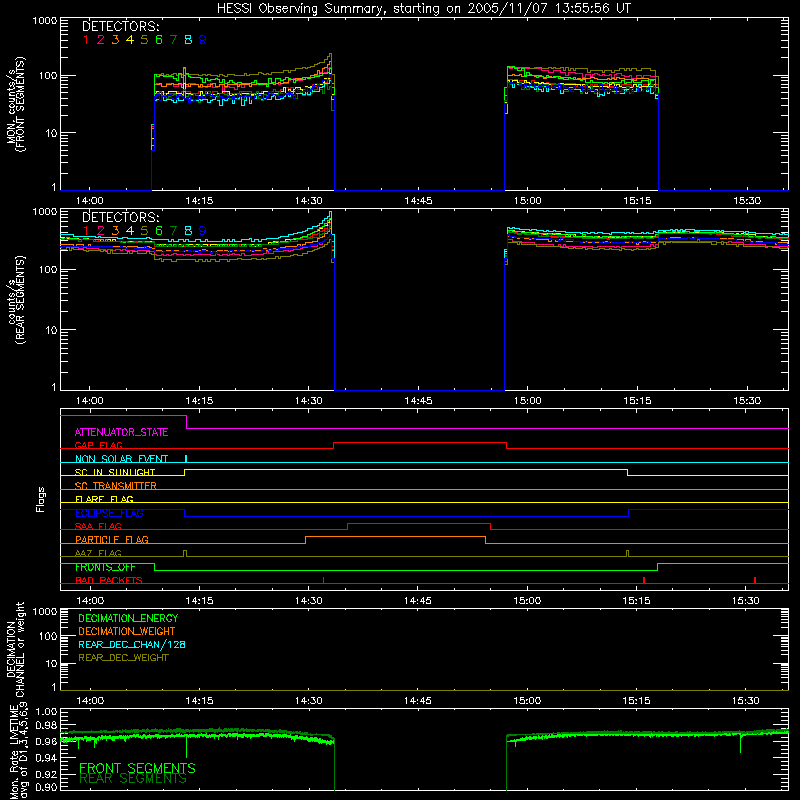Image resolution: width=800 pixels, height=800 pixels.
Task: Click the raised SAA_FLAG segment around 14:45
Action: (419, 523)
